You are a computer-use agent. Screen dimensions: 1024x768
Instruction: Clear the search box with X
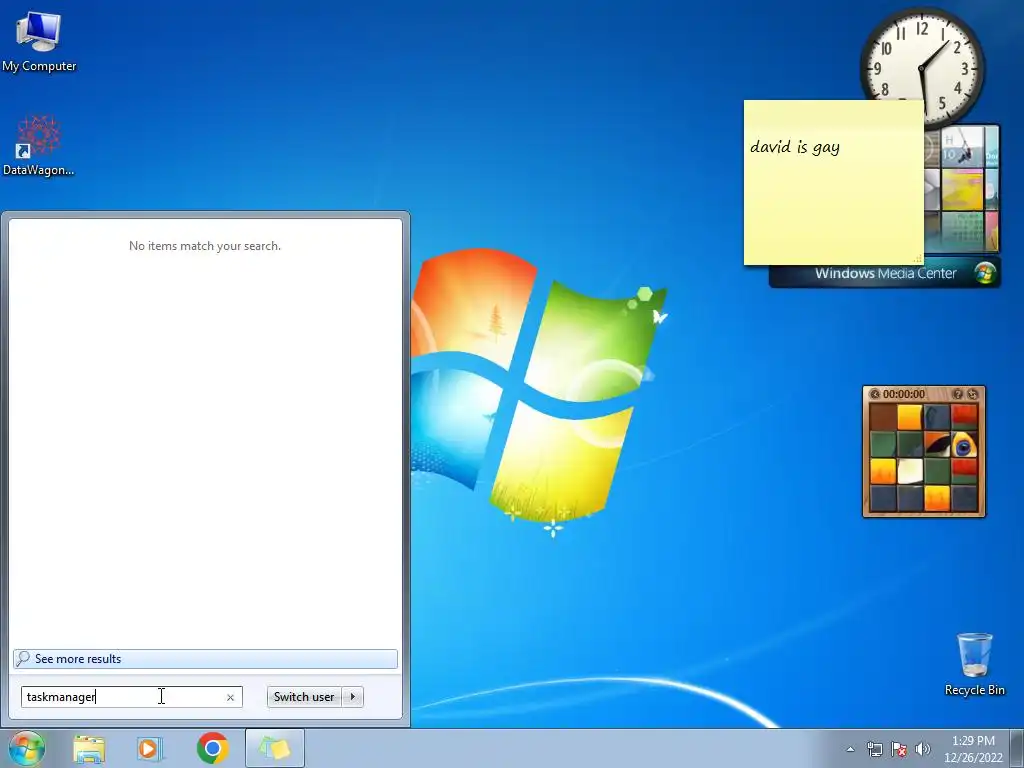pyautogui.click(x=230, y=697)
